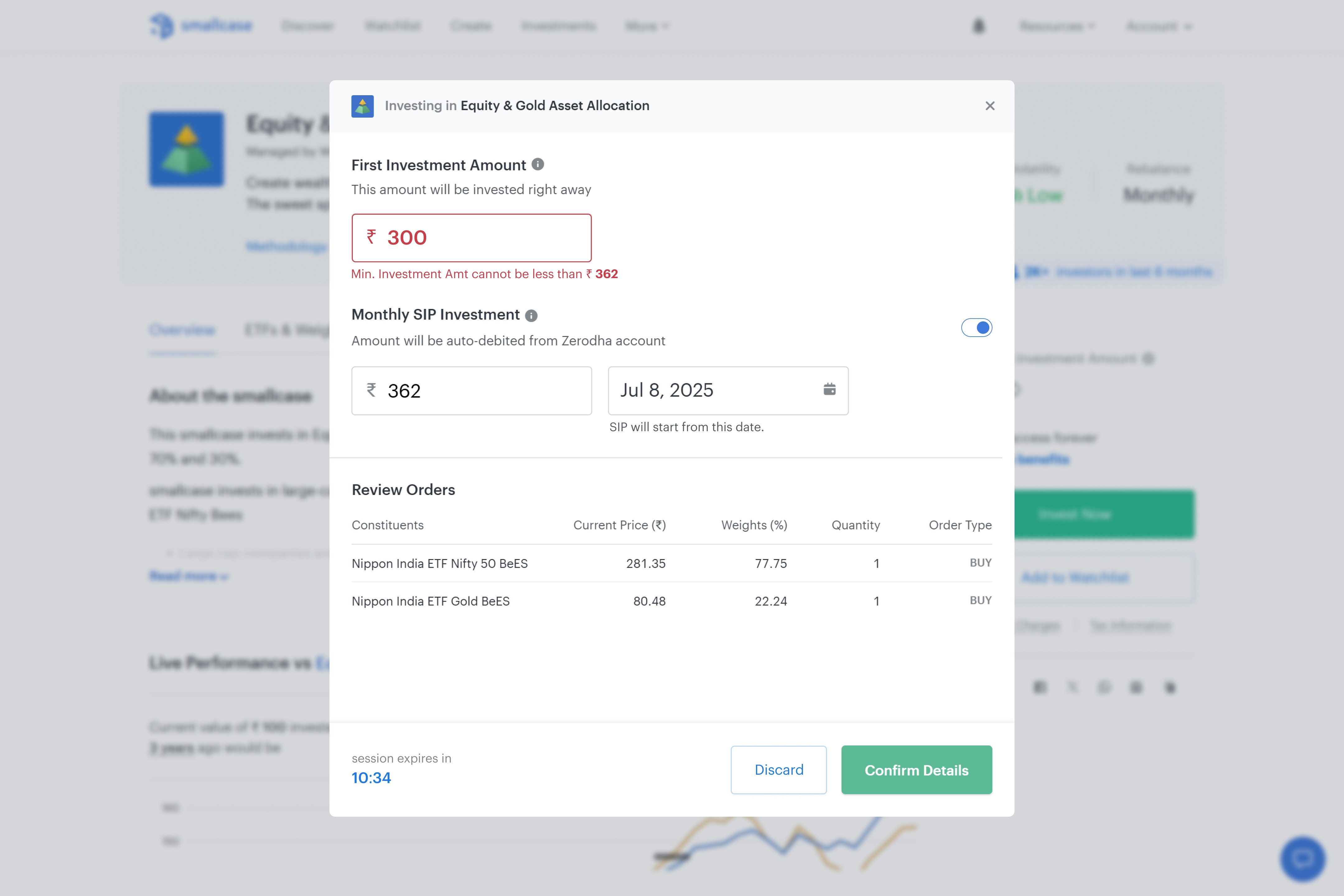Click the Discard button

778,770
